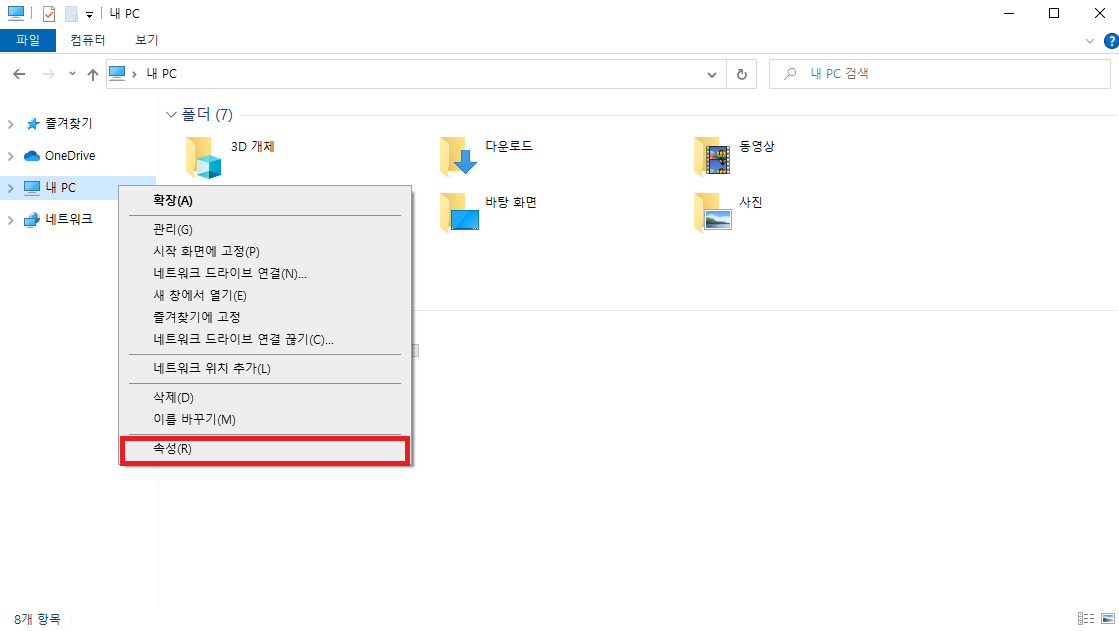Open the 다운로드 folder icon

458,156
